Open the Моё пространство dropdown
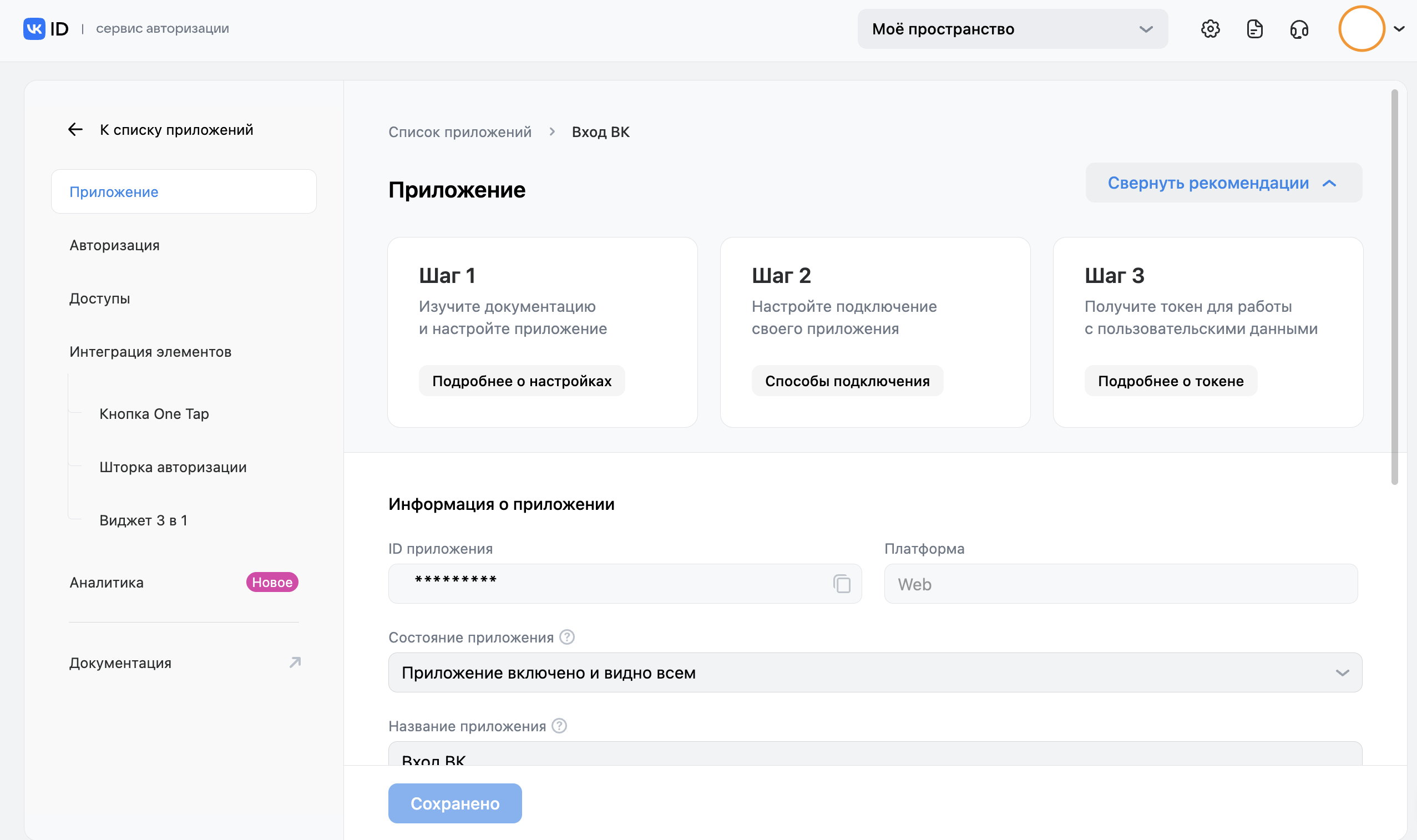This screenshot has width=1417, height=840. coord(1012,29)
